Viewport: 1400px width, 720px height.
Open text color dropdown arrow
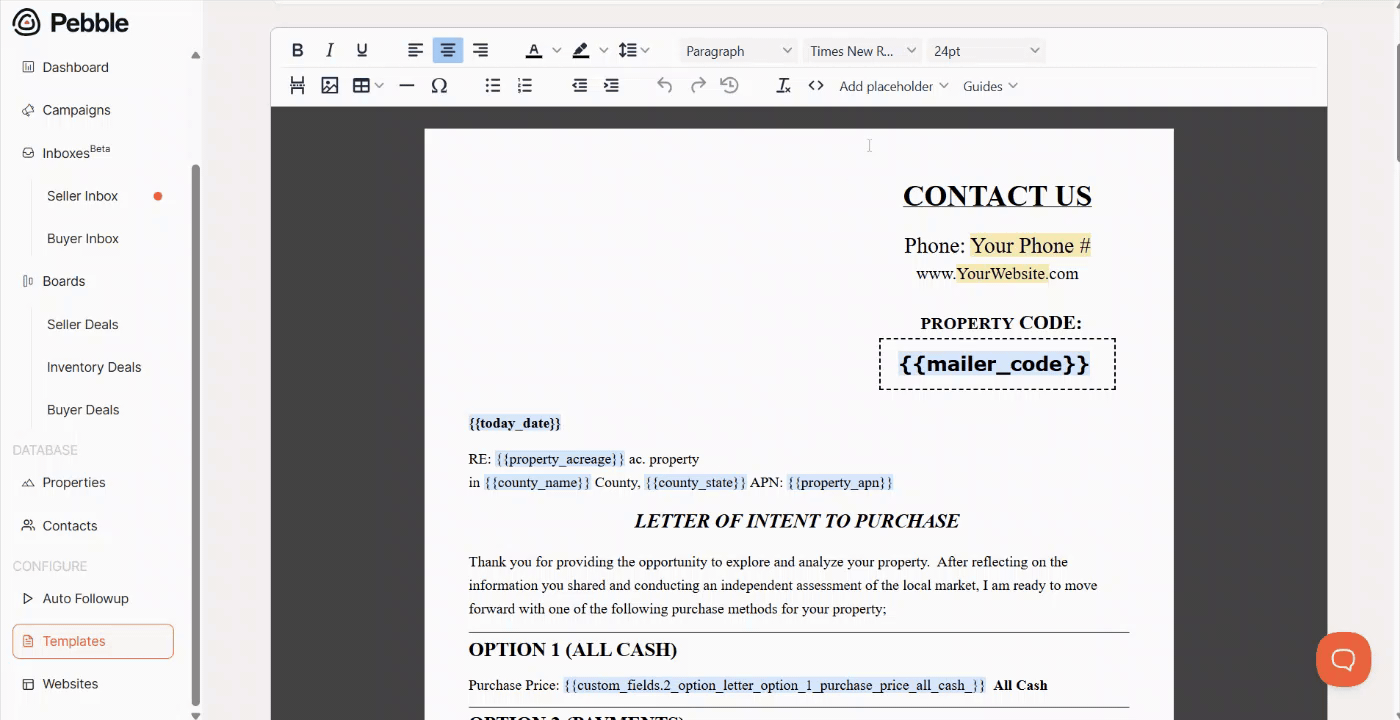[556, 51]
